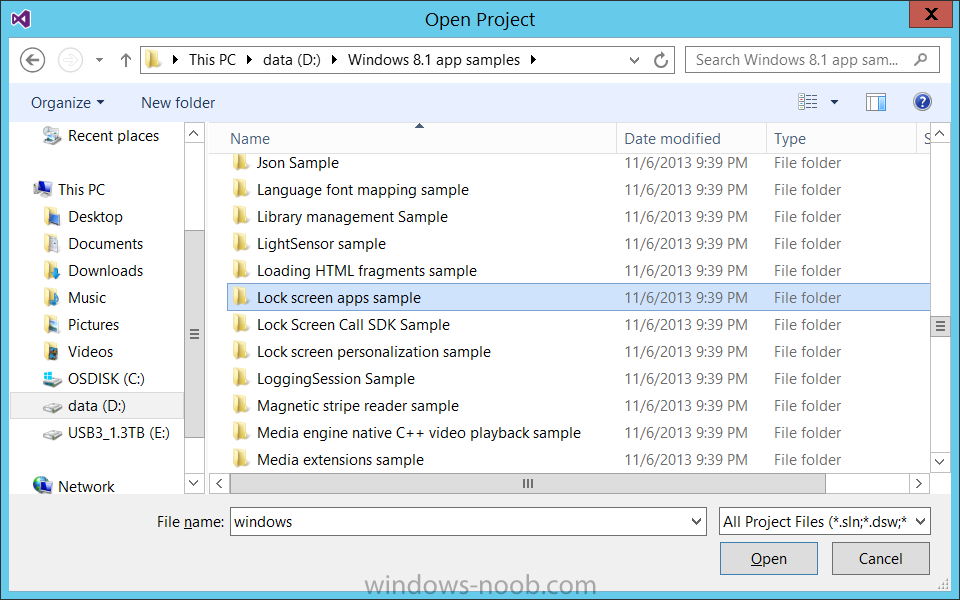
Task: Close the Open Project dialog
Action: point(931,14)
